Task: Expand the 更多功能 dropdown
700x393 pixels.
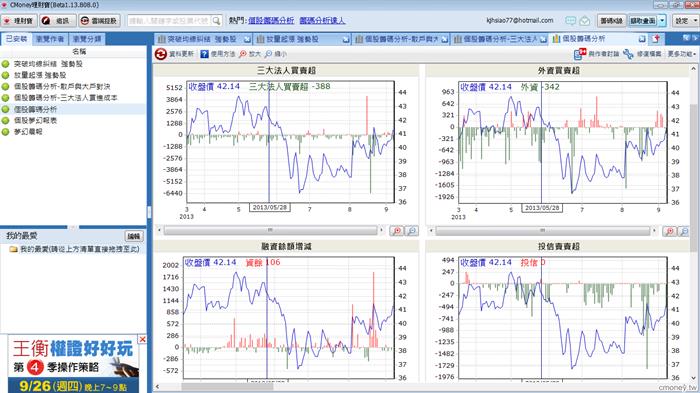Action: (681, 54)
